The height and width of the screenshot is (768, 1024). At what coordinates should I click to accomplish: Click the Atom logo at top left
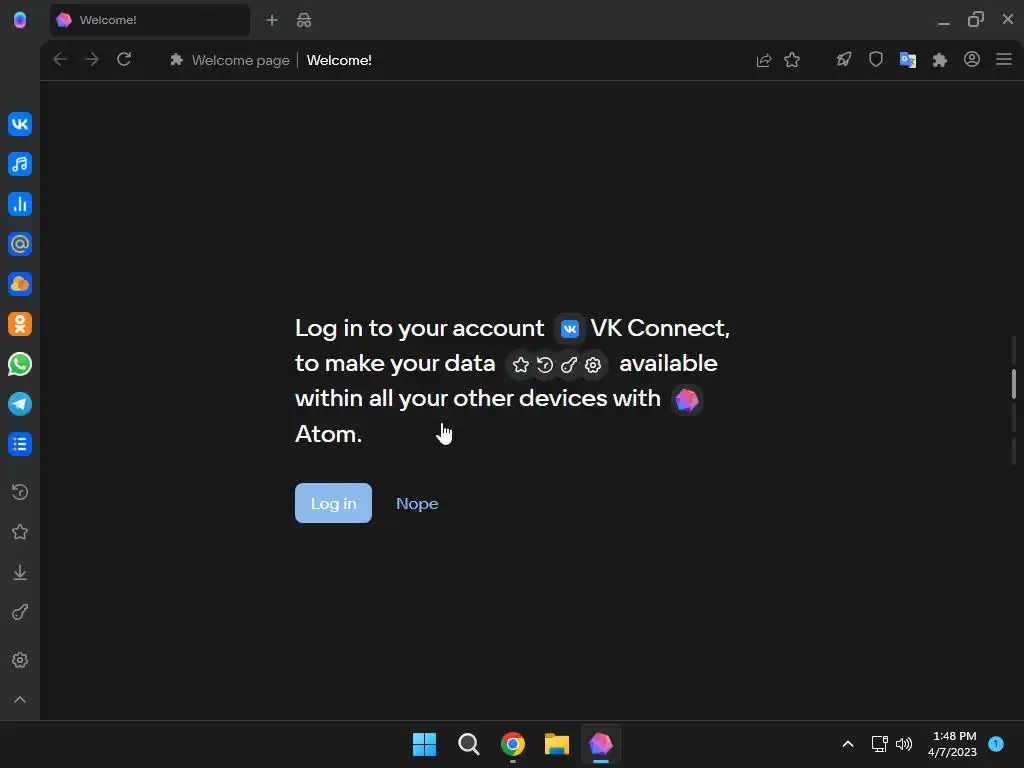(x=20, y=20)
